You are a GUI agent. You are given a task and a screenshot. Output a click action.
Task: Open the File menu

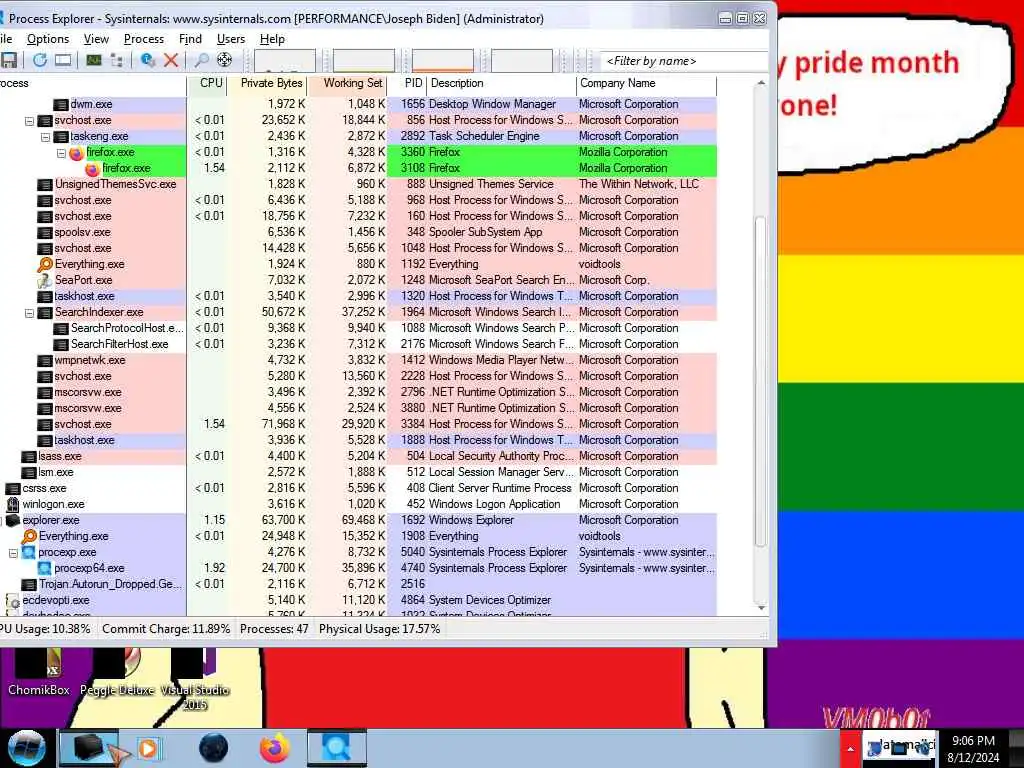[6, 39]
